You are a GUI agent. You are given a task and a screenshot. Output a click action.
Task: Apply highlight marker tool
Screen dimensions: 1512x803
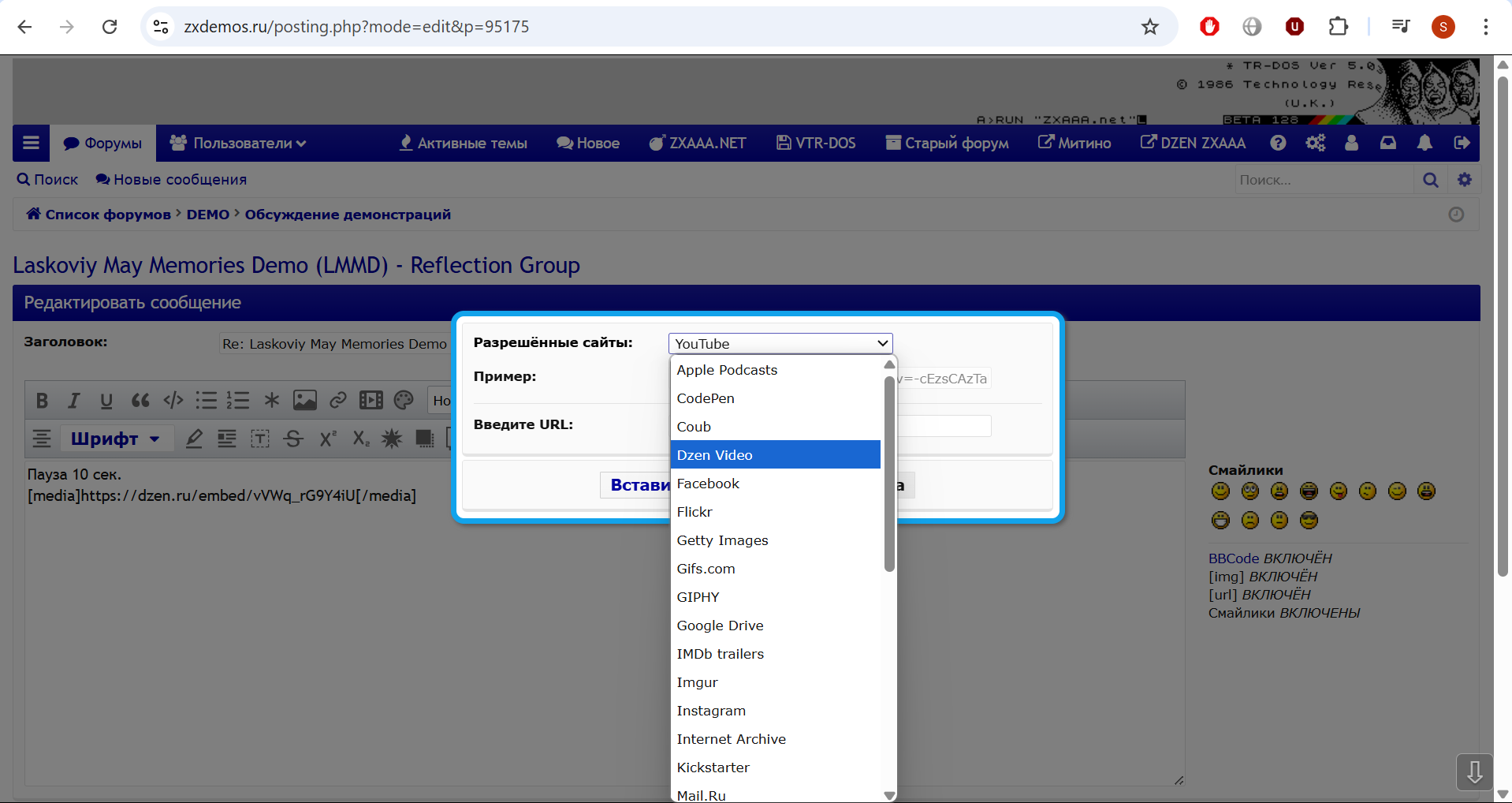(194, 439)
